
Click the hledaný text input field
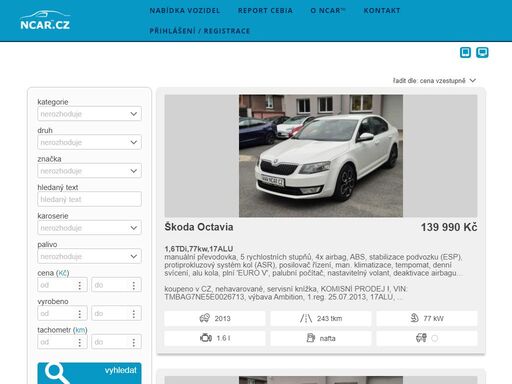(89, 199)
